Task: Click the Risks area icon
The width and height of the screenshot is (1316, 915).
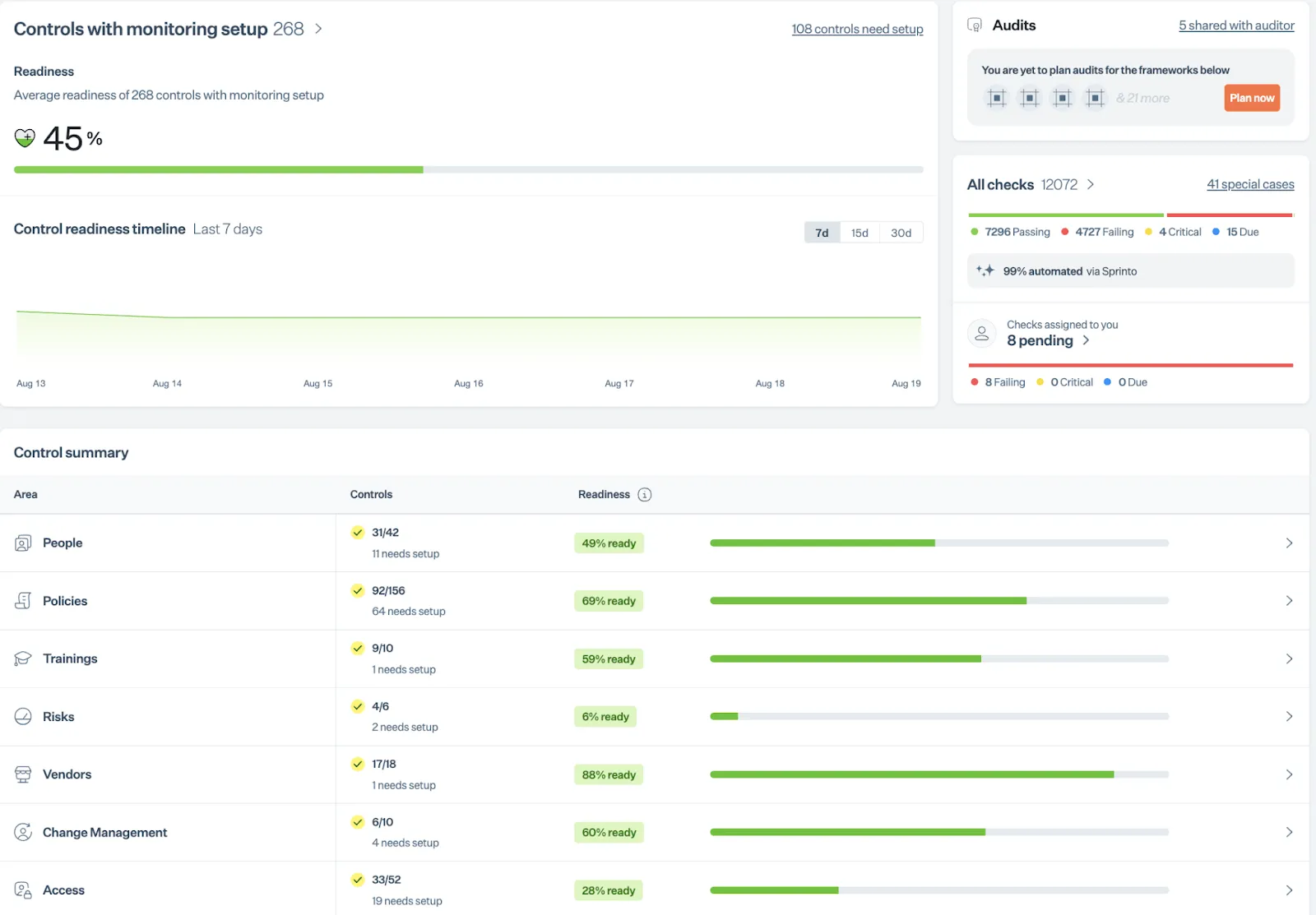Action: tap(23, 716)
